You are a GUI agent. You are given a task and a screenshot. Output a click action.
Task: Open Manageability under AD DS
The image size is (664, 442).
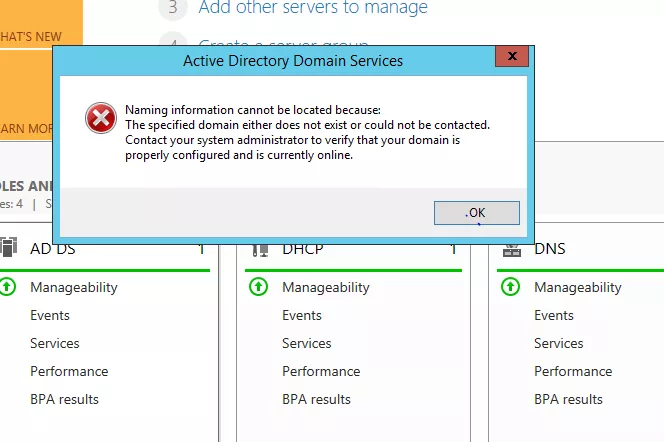tap(74, 287)
